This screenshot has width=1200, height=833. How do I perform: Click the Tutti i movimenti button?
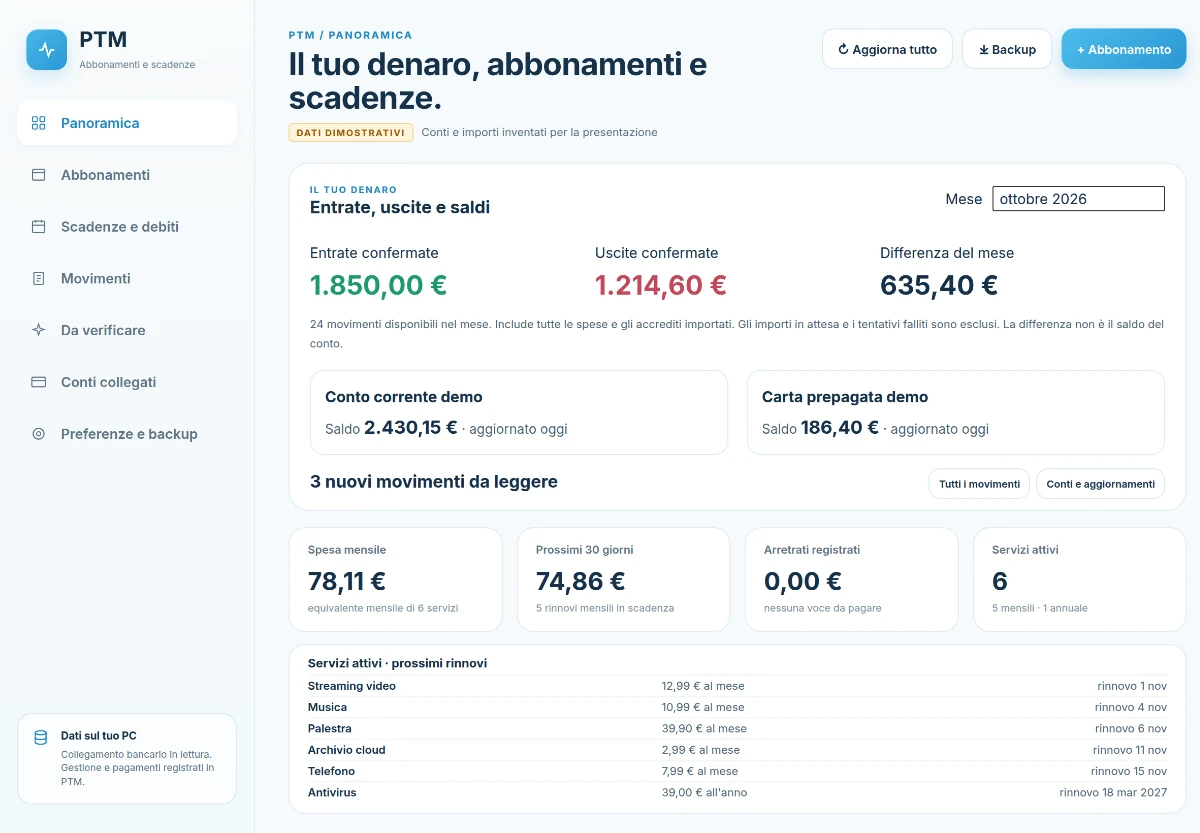point(980,484)
